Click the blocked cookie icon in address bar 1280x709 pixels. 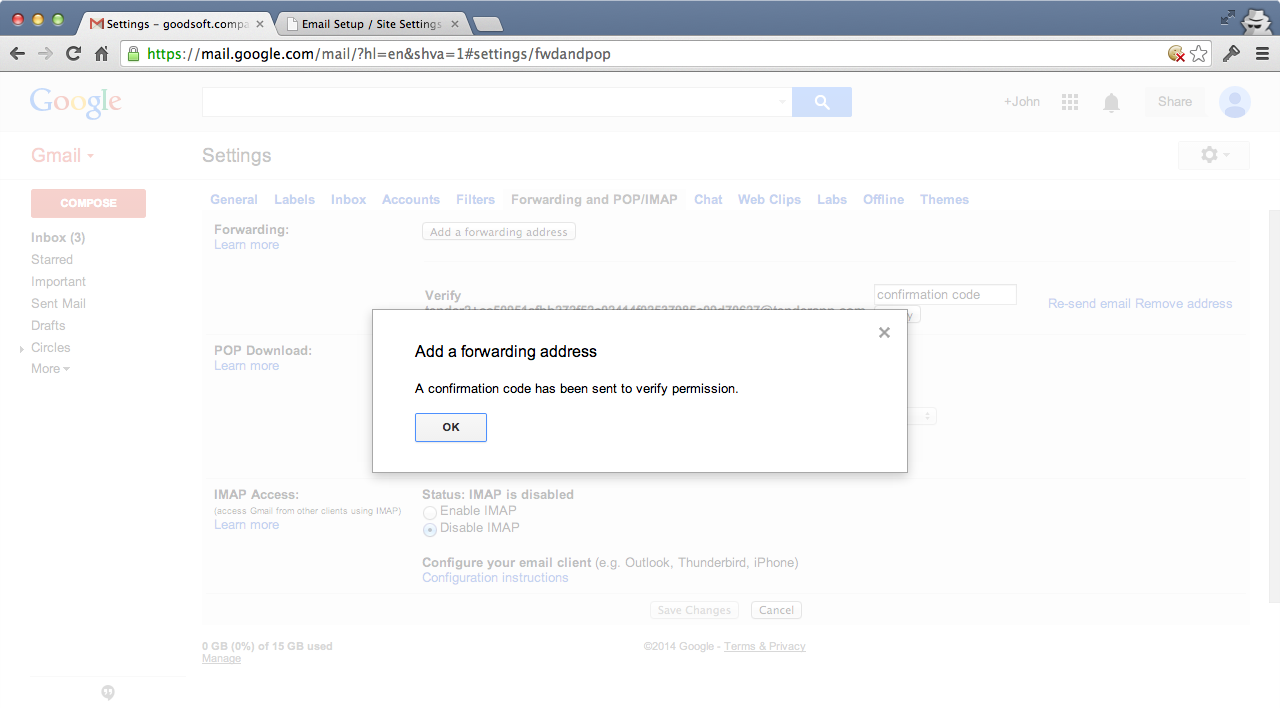[x=1177, y=54]
